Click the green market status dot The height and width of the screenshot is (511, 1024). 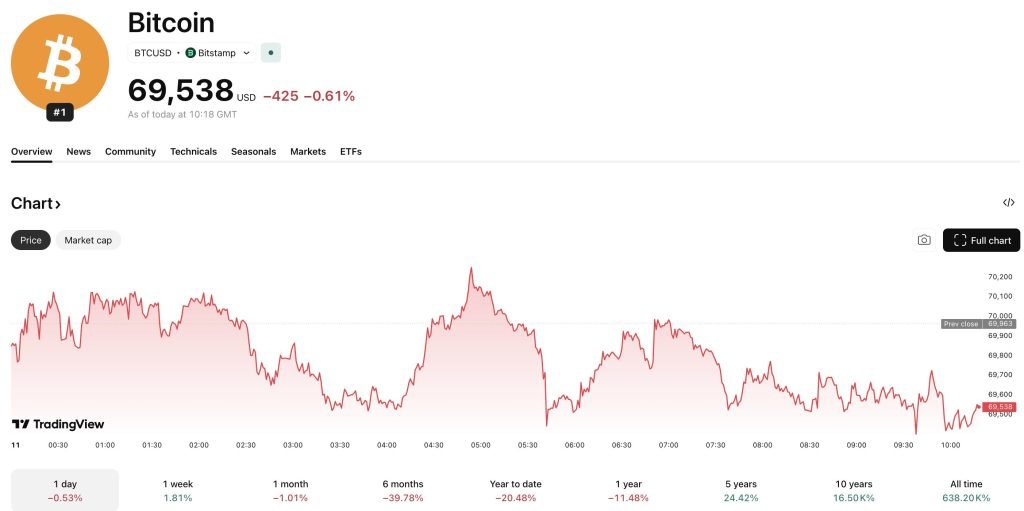[x=270, y=52]
